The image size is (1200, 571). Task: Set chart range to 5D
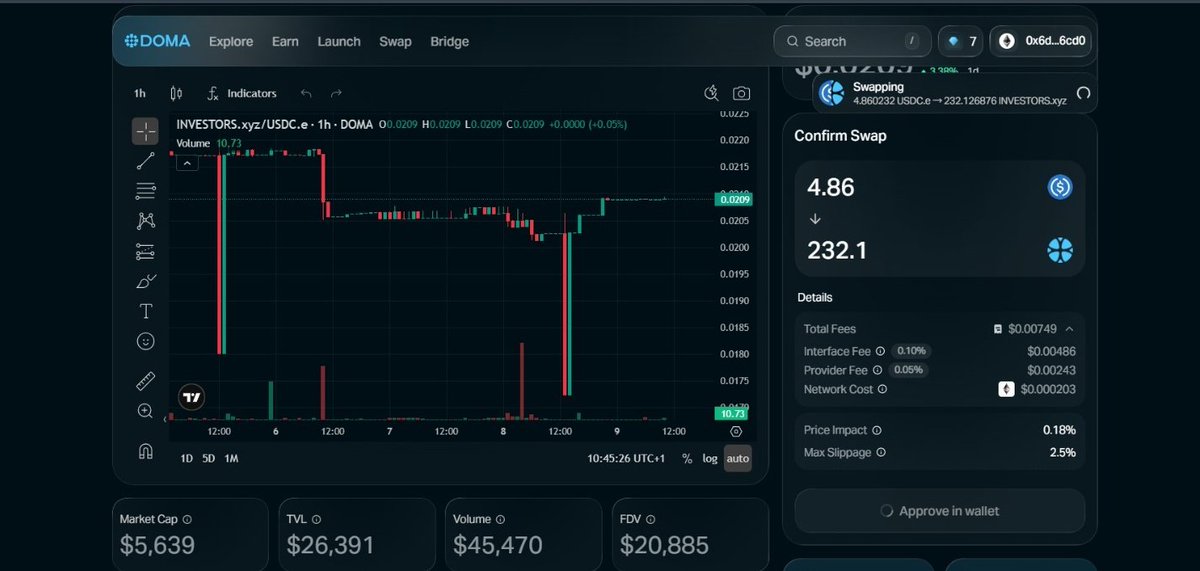pyautogui.click(x=208, y=458)
